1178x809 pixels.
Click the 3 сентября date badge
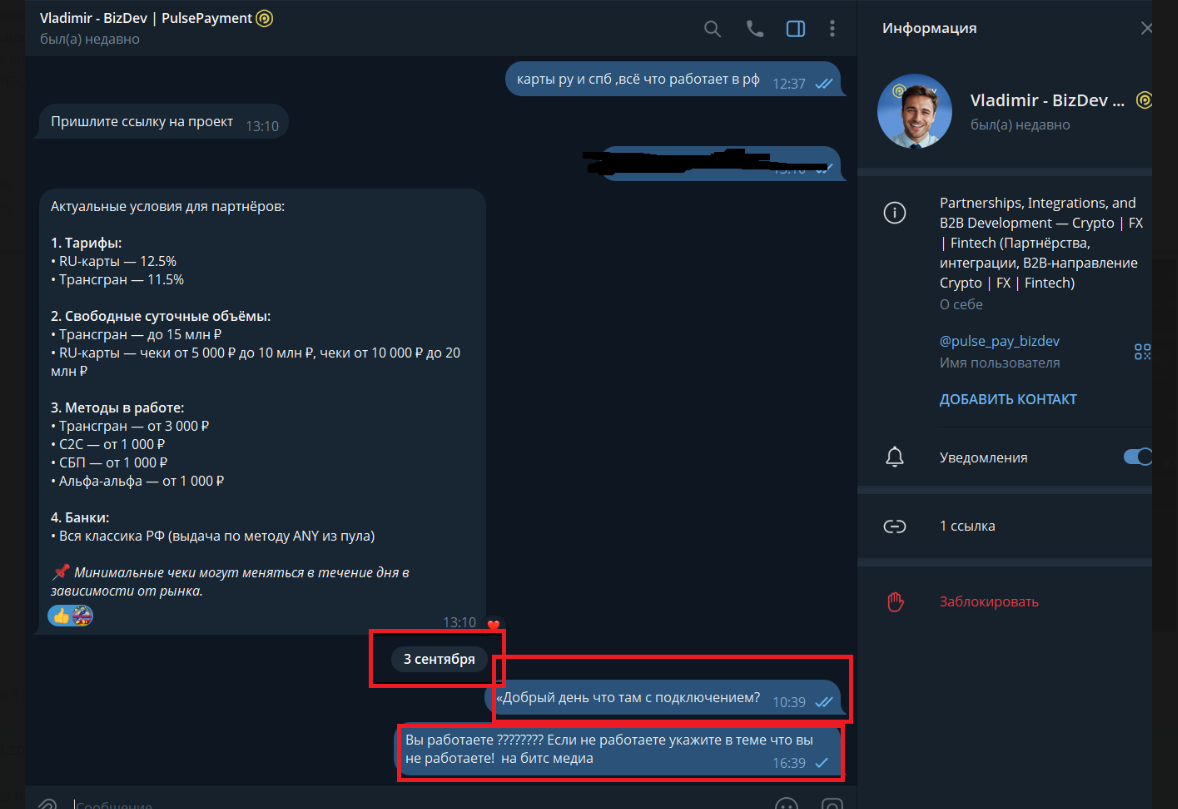[x=439, y=659]
